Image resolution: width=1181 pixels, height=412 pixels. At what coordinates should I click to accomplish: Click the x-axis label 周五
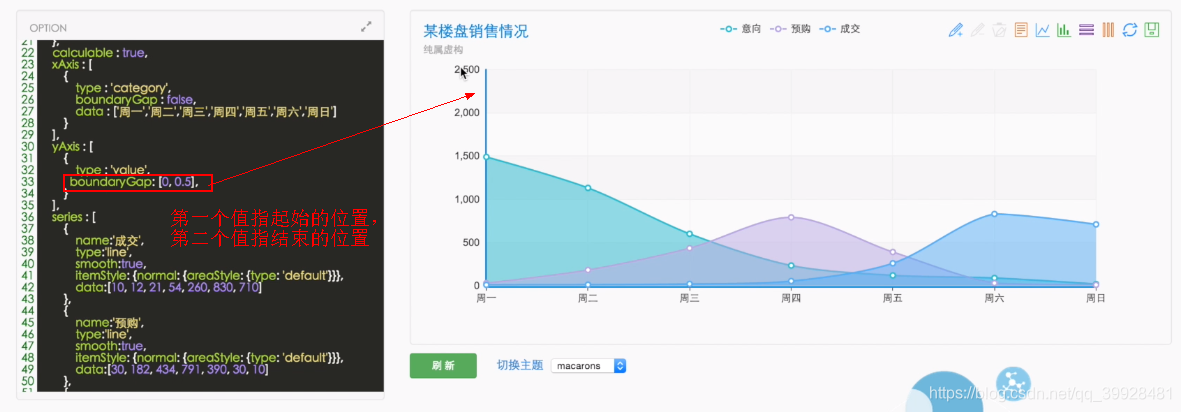893,298
